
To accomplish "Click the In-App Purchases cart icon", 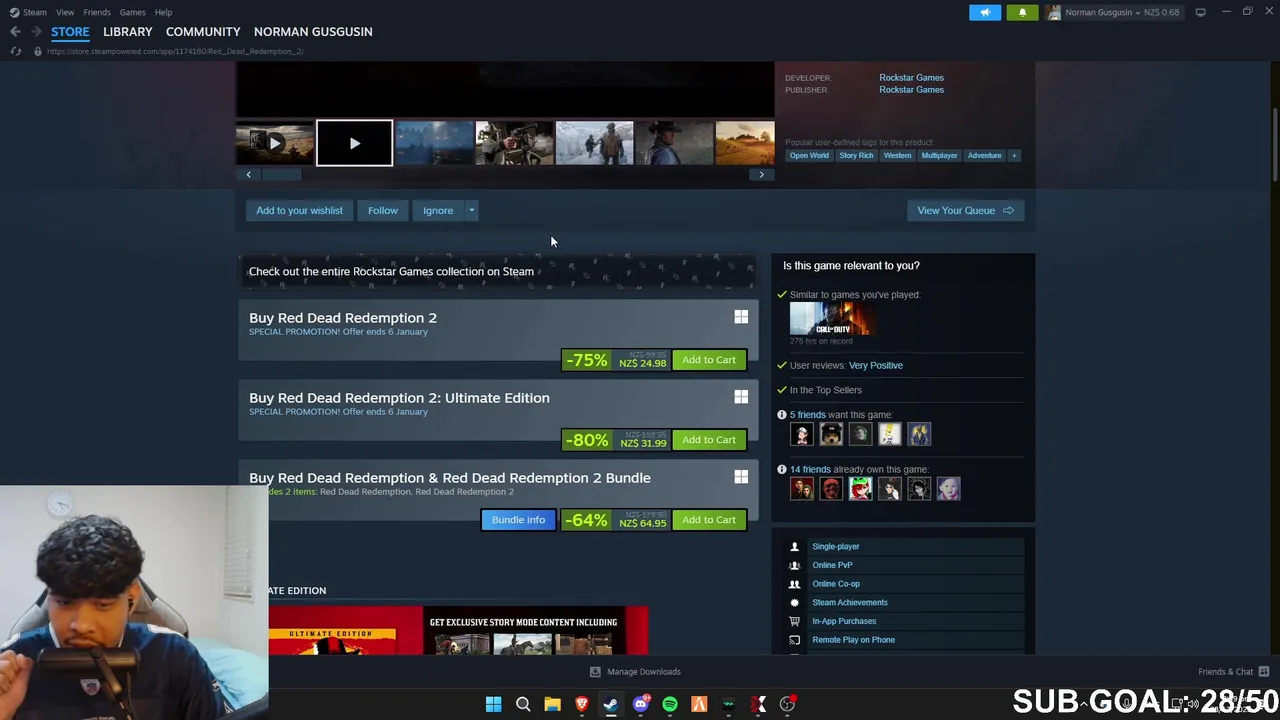I will tap(795, 621).
